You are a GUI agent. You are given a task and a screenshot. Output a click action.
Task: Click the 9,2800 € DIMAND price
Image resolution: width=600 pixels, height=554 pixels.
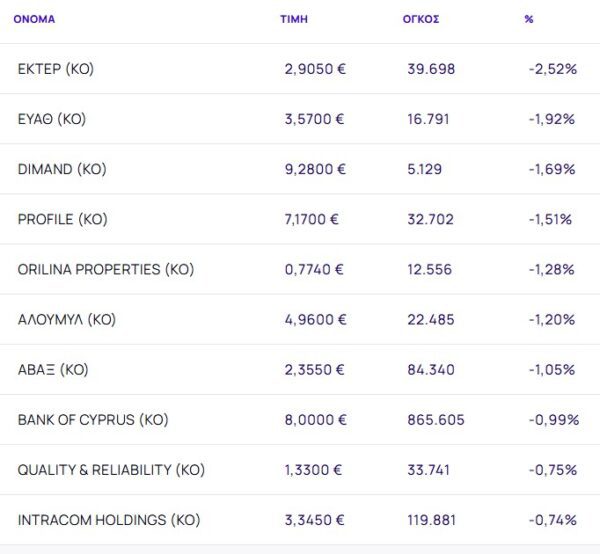(x=315, y=169)
